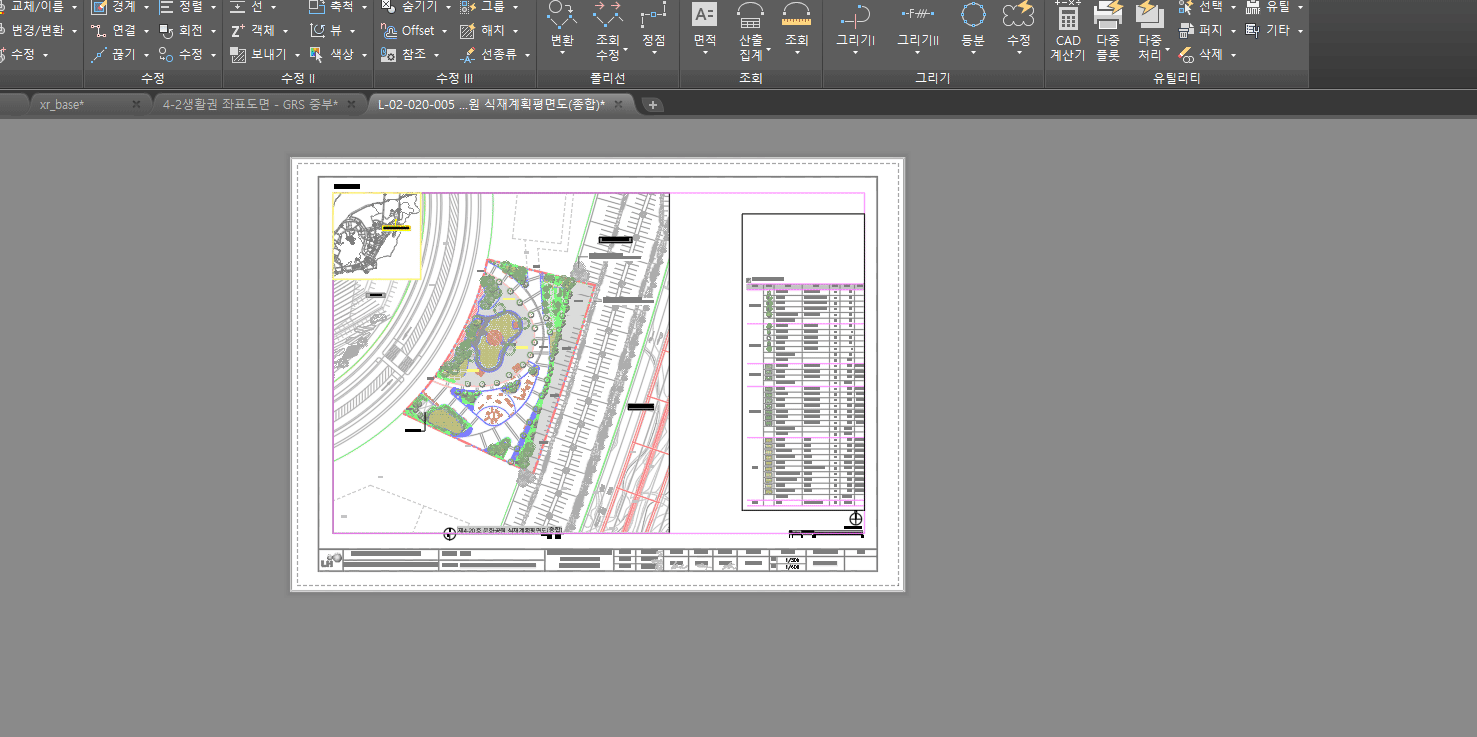Expand the 보내기 dropdown arrow
Viewport: 1477px width, 737px height.
point(298,55)
